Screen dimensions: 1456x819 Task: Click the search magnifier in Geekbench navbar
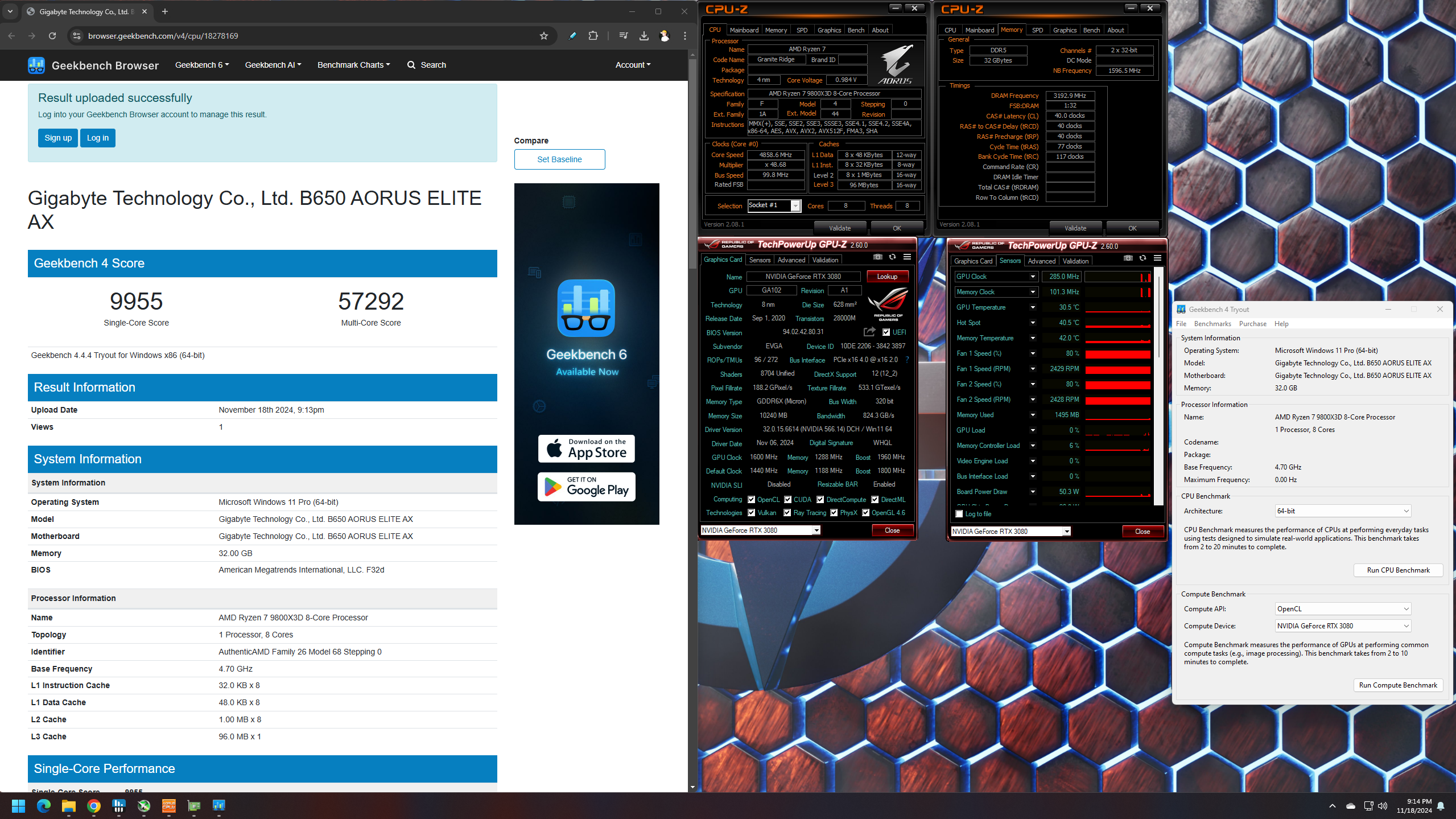(411, 65)
